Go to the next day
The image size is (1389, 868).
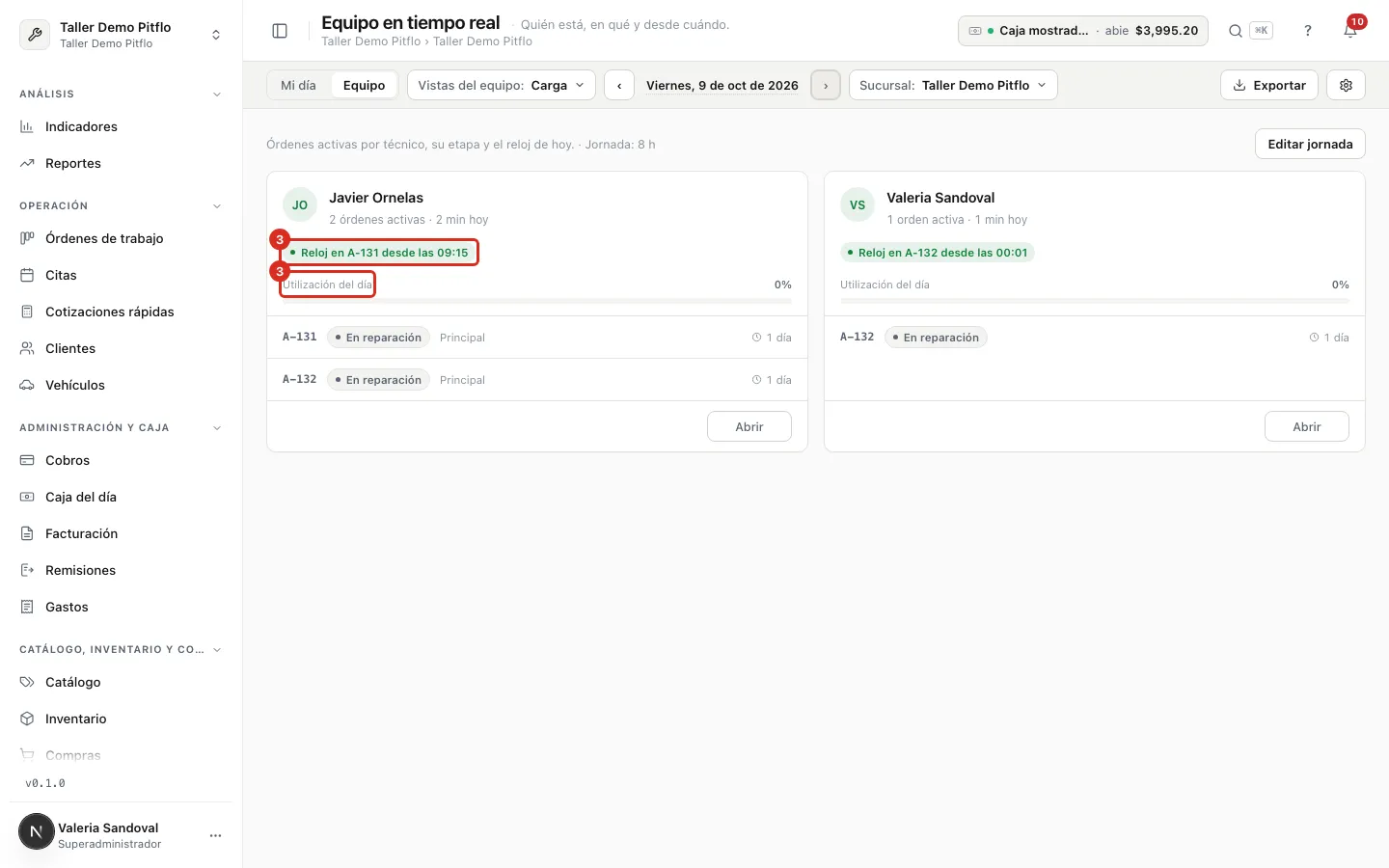pyautogui.click(x=826, y=85)
